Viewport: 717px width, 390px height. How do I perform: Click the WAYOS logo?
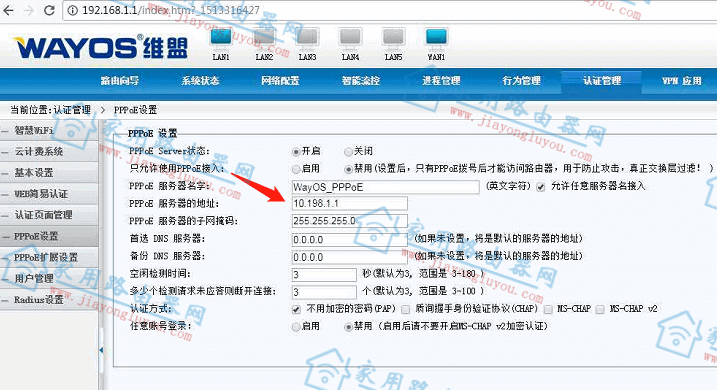(101, 48)
